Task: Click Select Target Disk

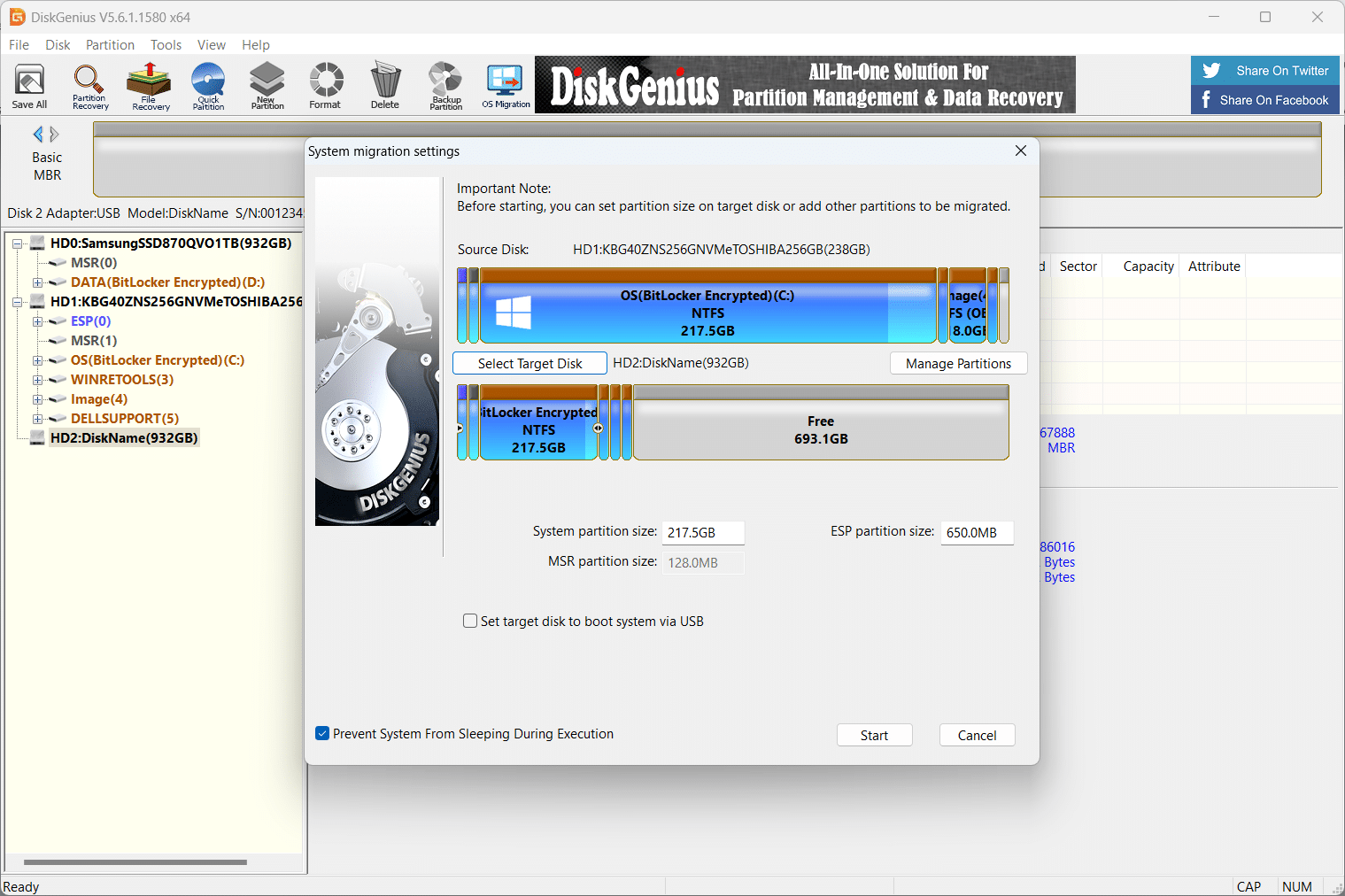Action: coord(529,363)
